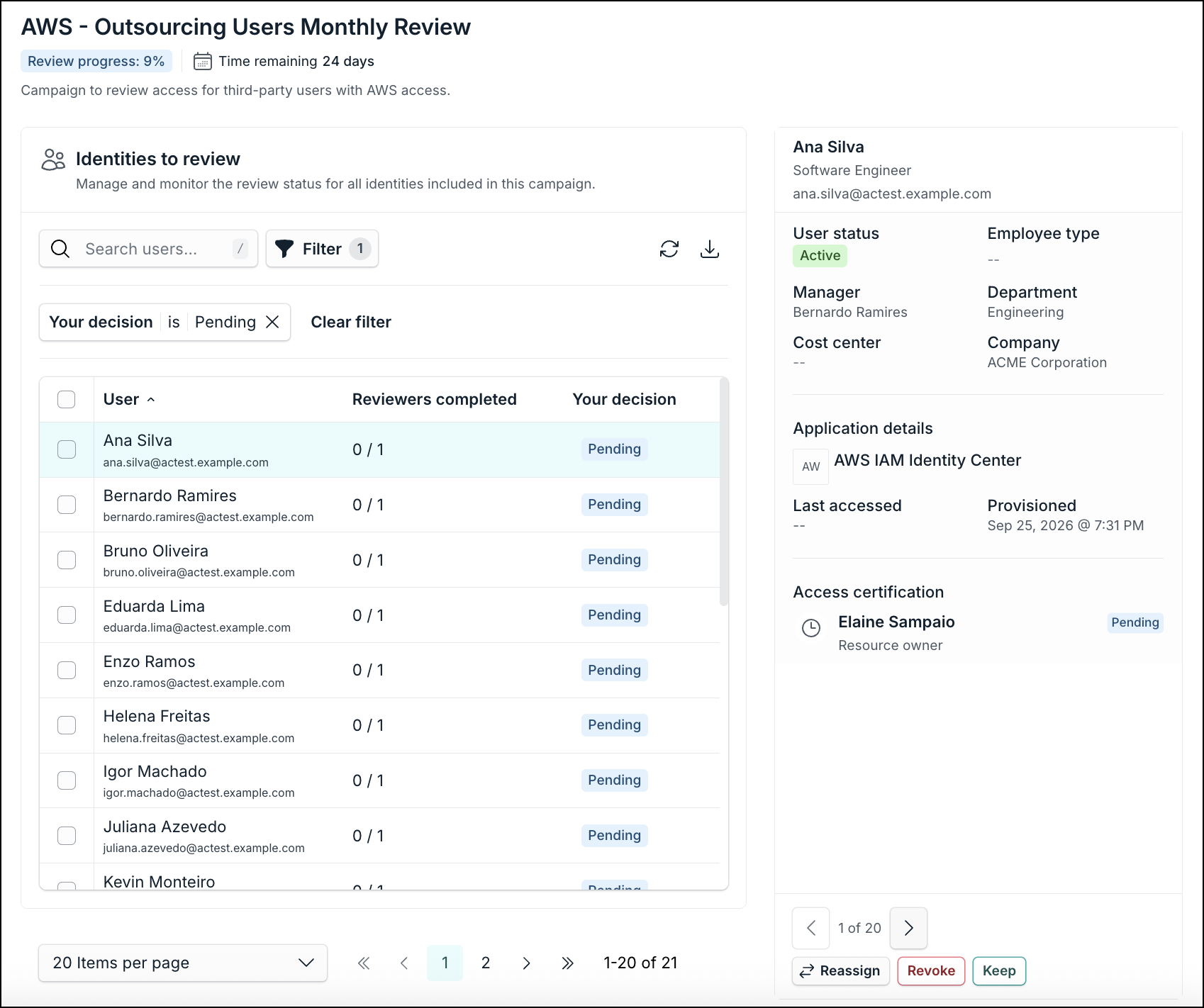
Task: Click the download export icon
Action: 709,249
